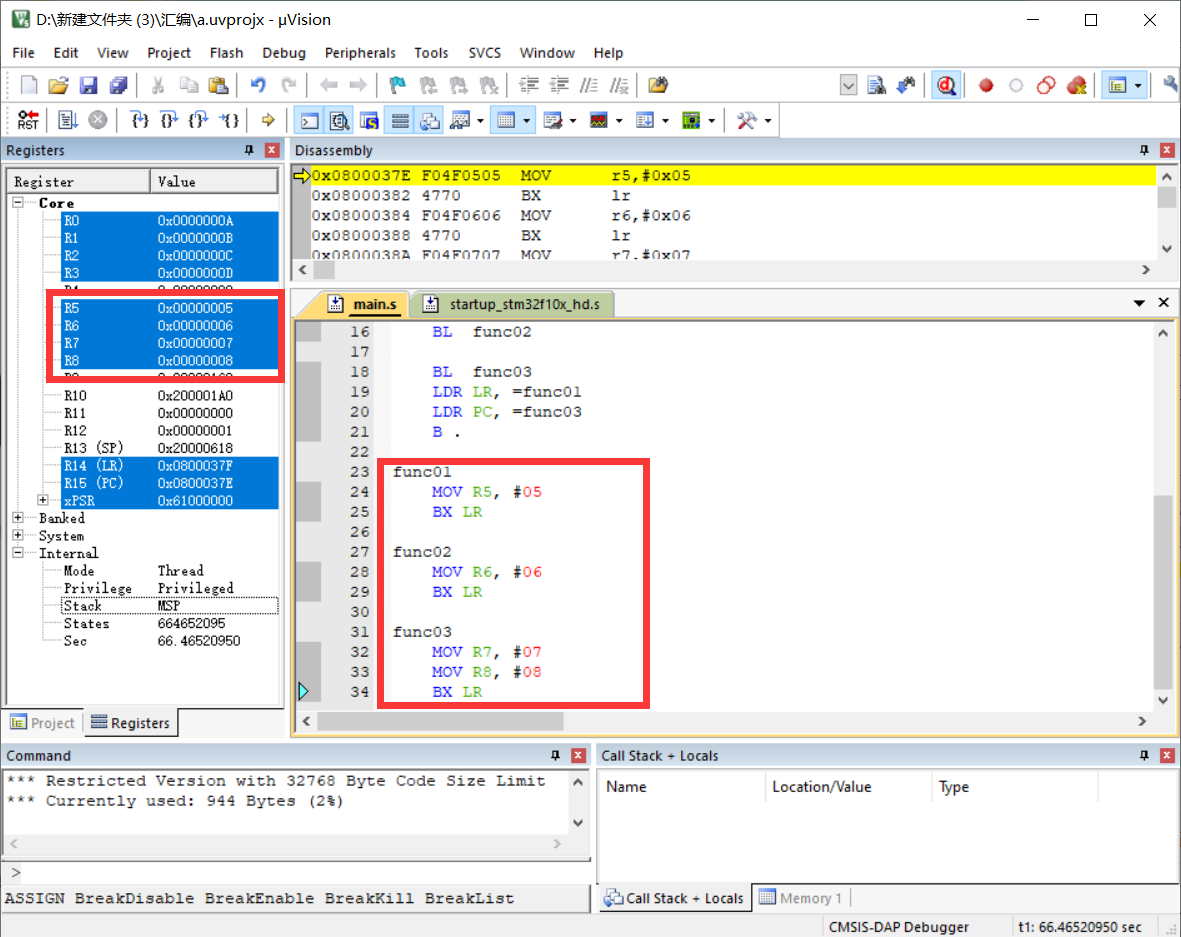Image resolution: width=1181 pixels, height=937 pixels.
Task: Click the Reset CPU (RST) icon
Action: pos(27,120)
